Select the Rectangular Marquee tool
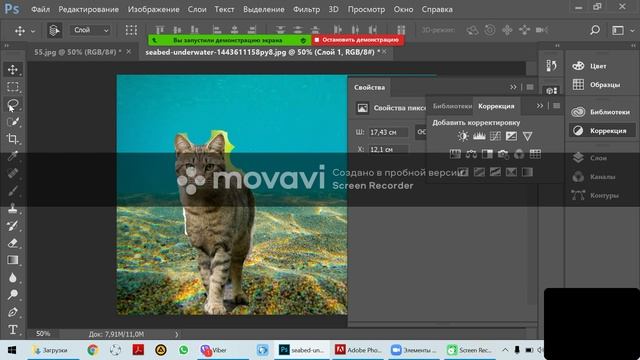 tap(13, 87)
